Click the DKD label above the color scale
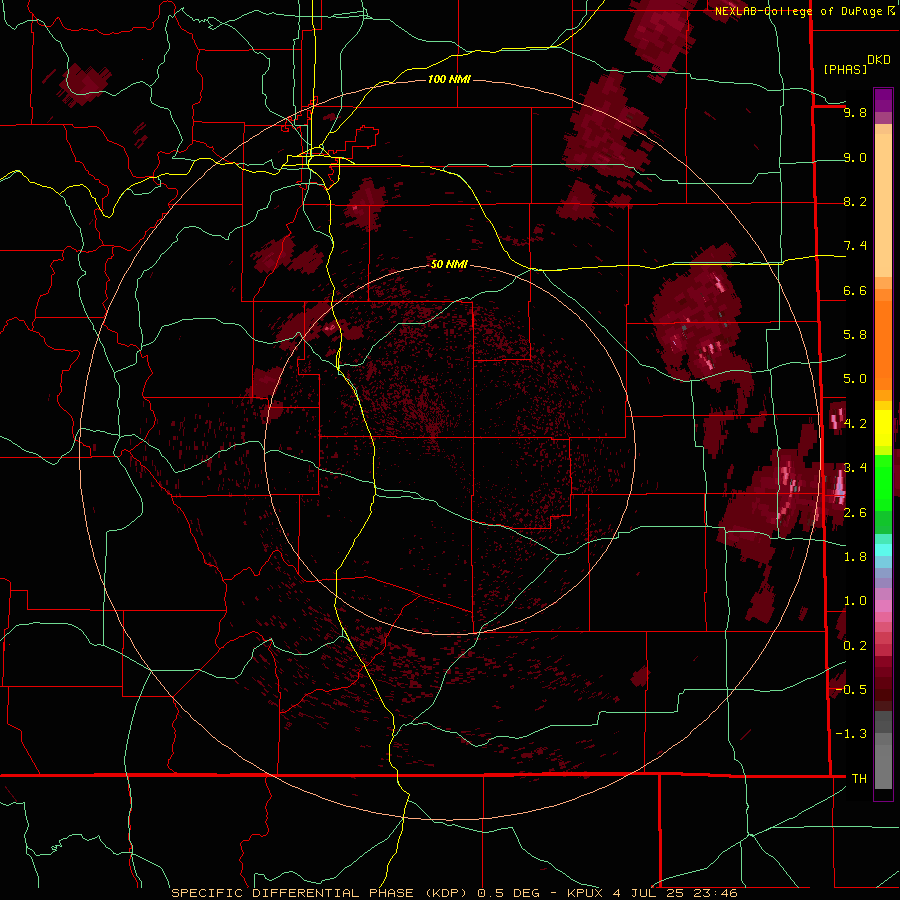900x900 pixels. click(x=878, y=60)
